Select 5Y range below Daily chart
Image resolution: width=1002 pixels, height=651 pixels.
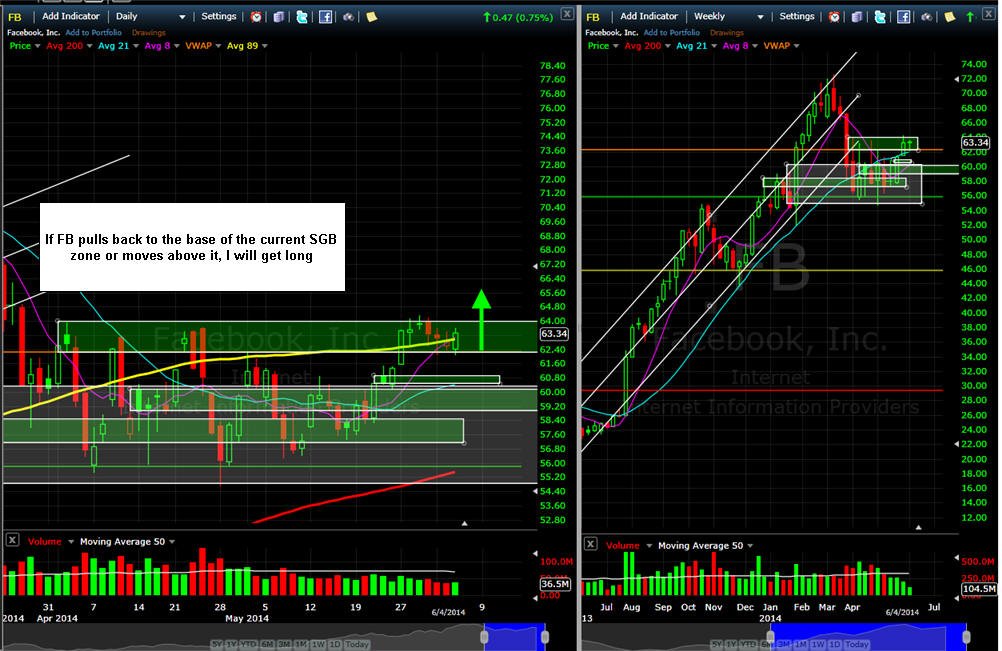click(217, 644)
